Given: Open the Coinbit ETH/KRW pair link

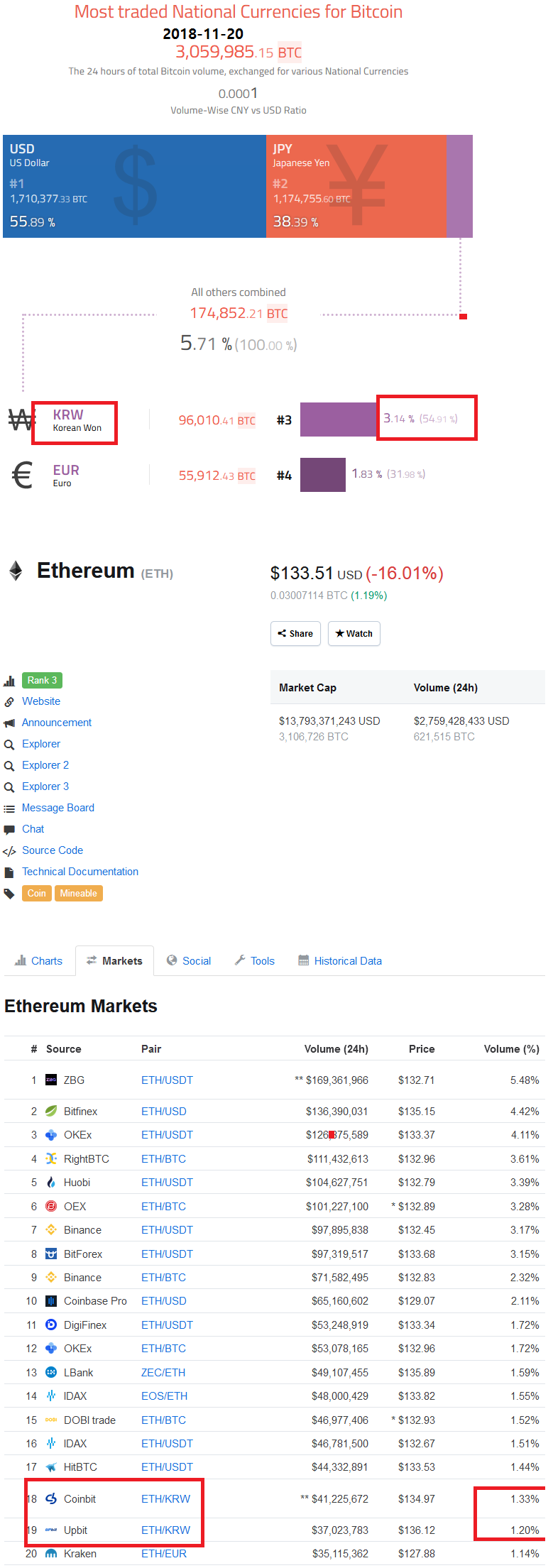Looking at the screenshot, I should coord(165,1498).
